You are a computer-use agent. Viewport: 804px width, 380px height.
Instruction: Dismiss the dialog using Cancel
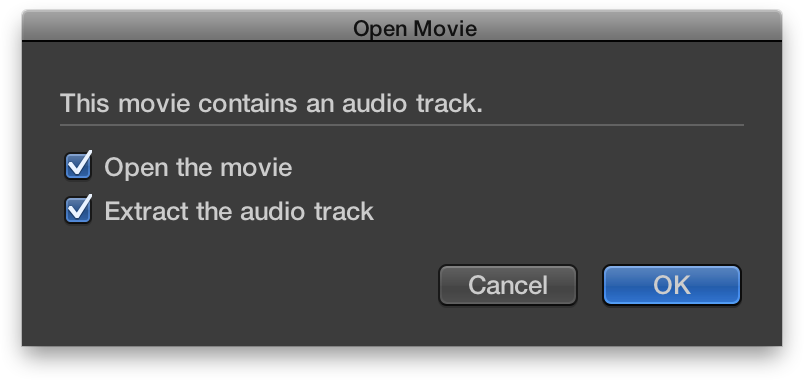pos(508,285)
